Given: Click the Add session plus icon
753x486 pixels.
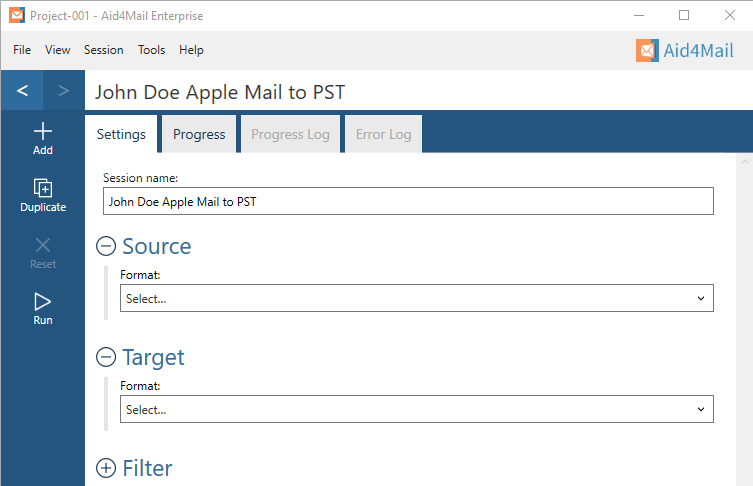Looking at the screenshot, I should (x=43, y=132).
